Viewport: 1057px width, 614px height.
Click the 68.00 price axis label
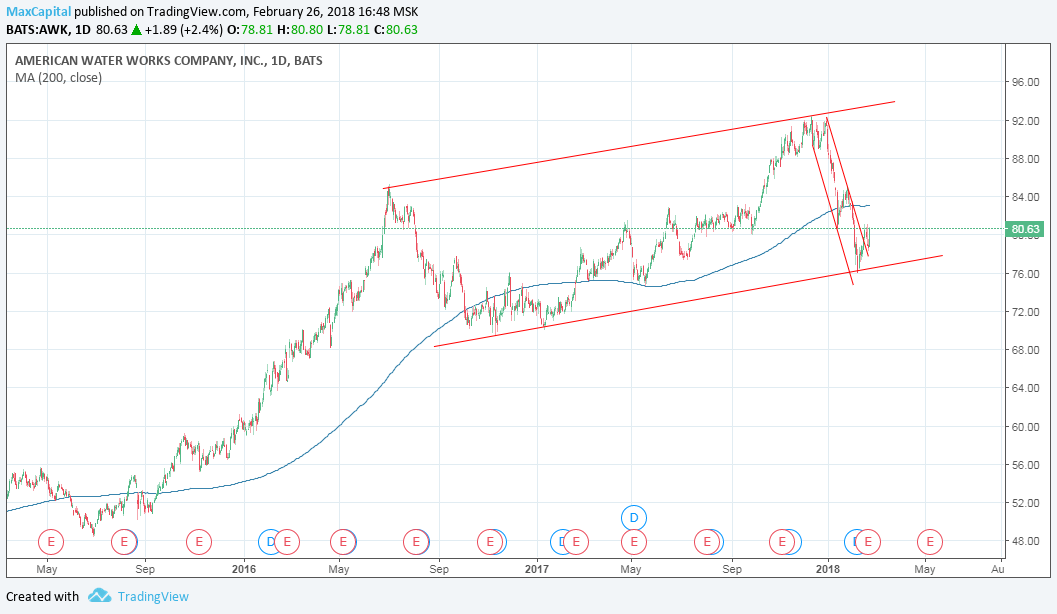pyautogui.click(x=1025, y=350)
